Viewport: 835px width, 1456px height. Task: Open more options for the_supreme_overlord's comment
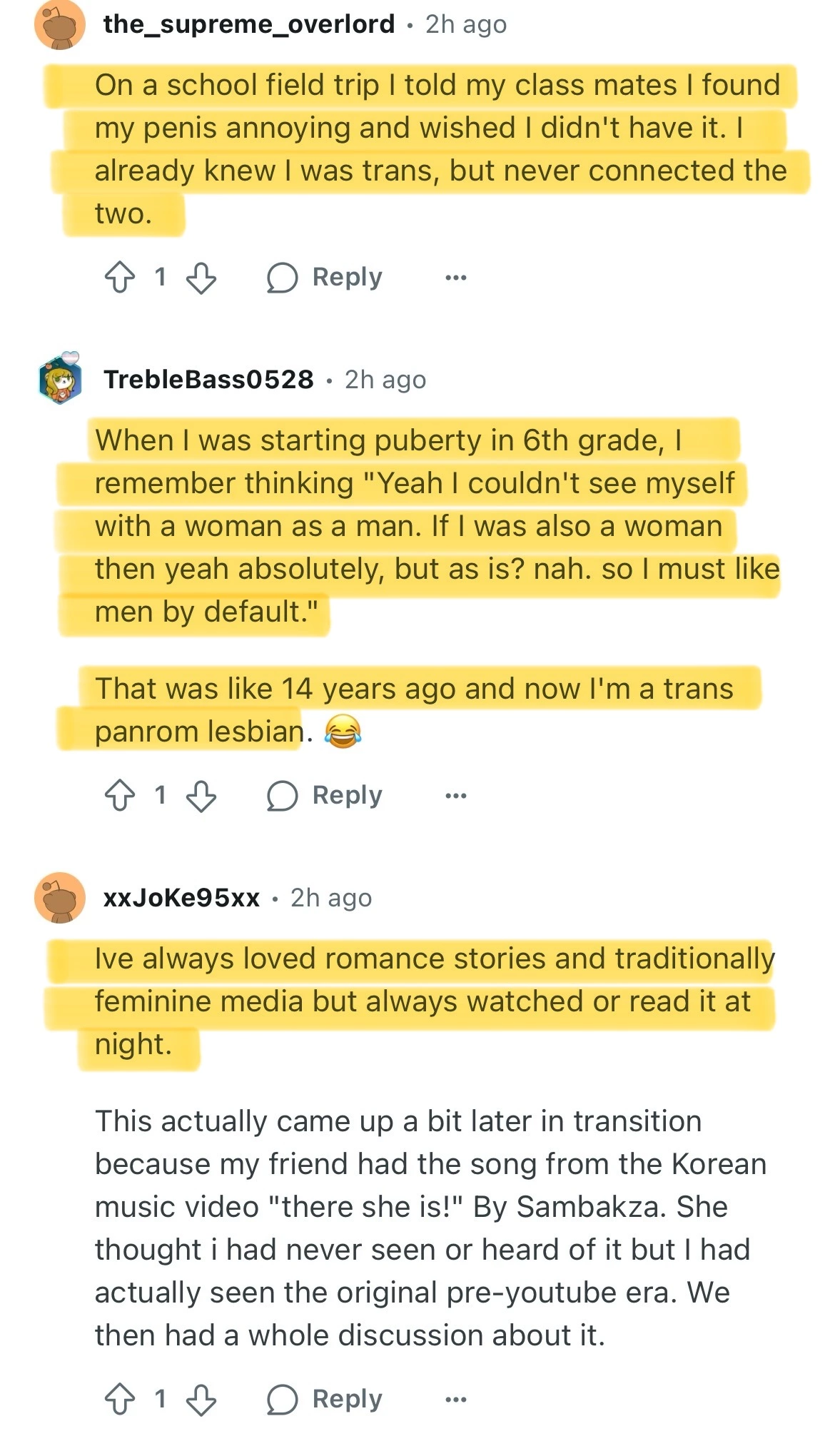[455, 278]
